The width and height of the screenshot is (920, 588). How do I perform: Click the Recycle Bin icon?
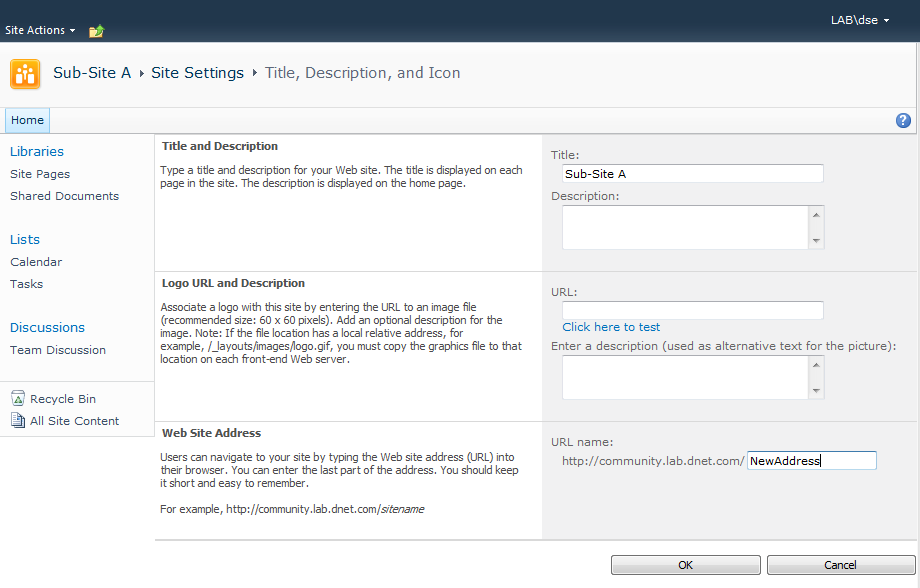pos(18,399)
